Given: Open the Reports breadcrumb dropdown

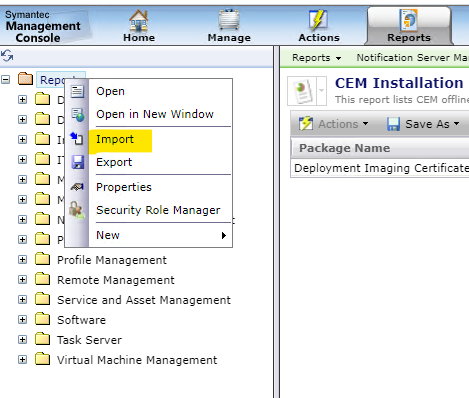Looking at the screenshot, I should [316, 58].
